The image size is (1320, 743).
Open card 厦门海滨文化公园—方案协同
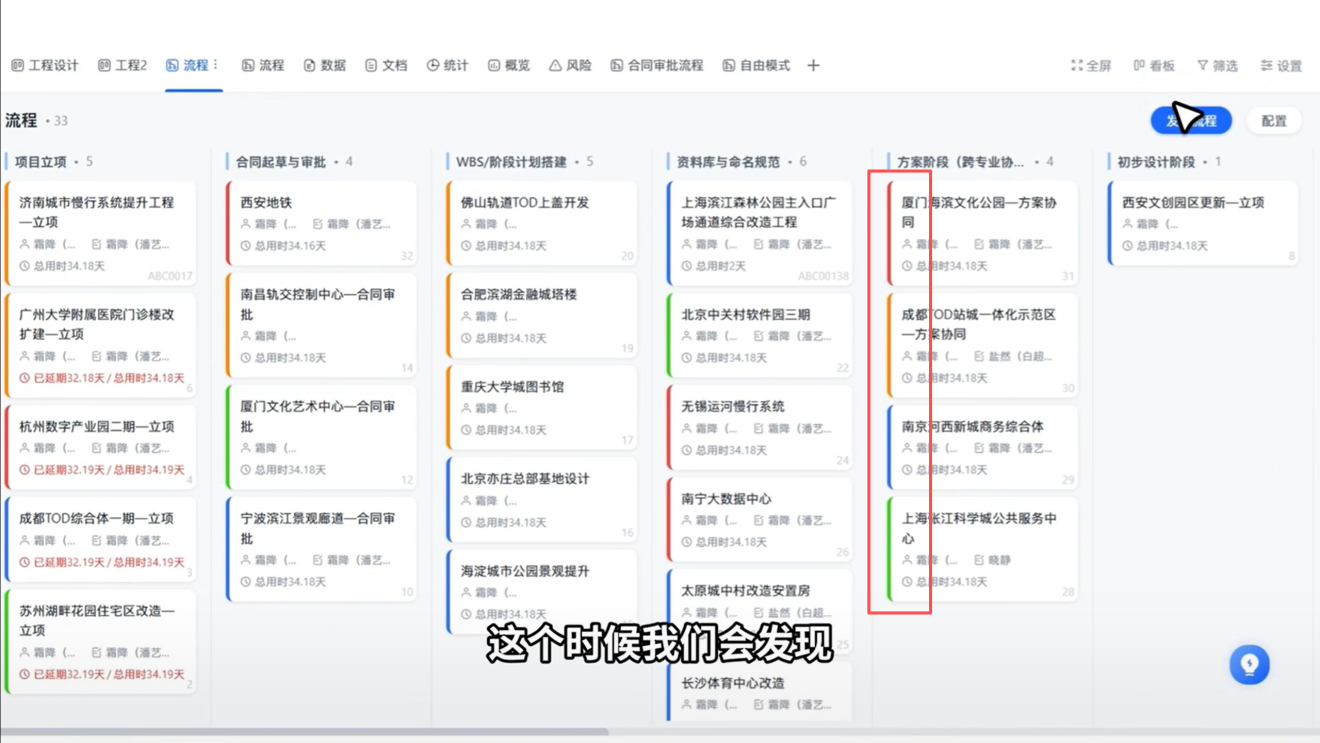982,232
